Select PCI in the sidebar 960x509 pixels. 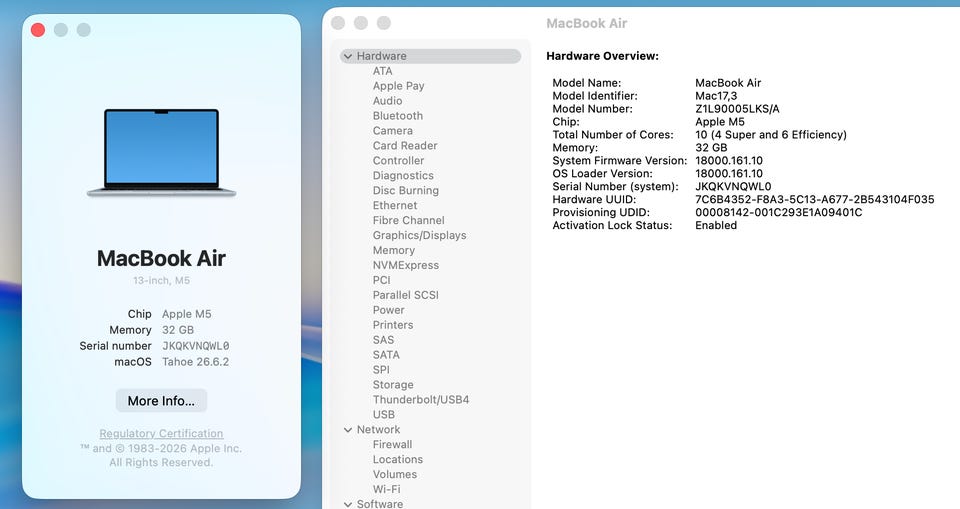tap(381, 280)
